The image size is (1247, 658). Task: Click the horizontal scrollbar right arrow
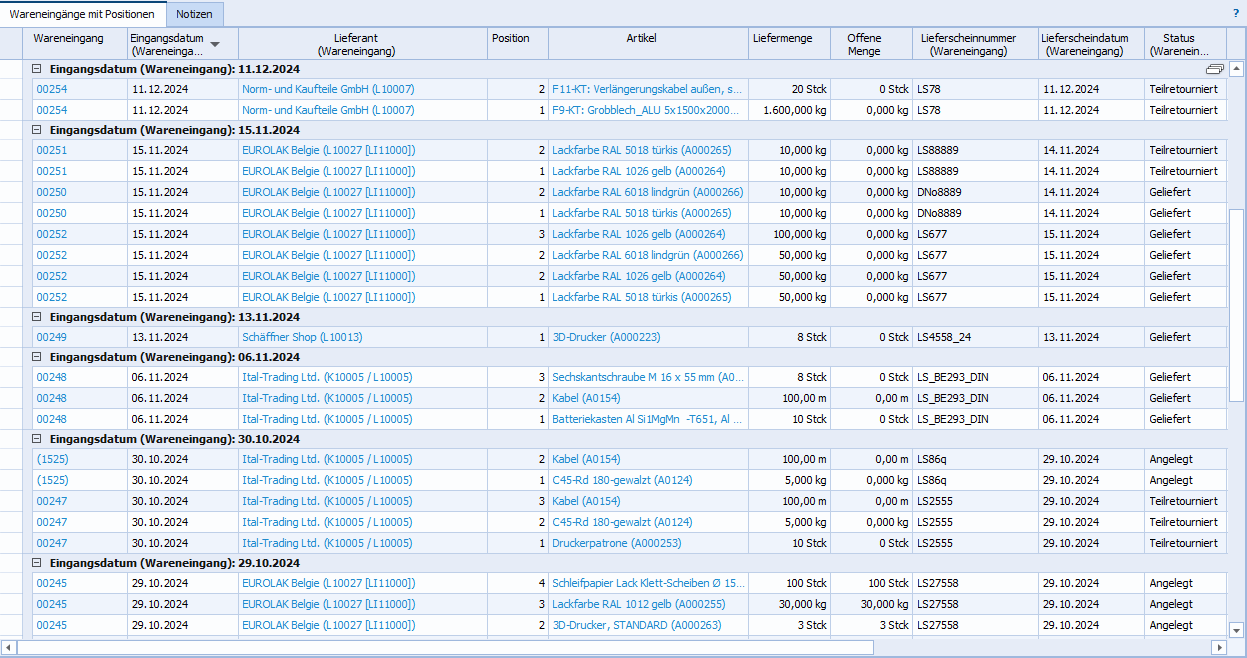coord(1219,647)
